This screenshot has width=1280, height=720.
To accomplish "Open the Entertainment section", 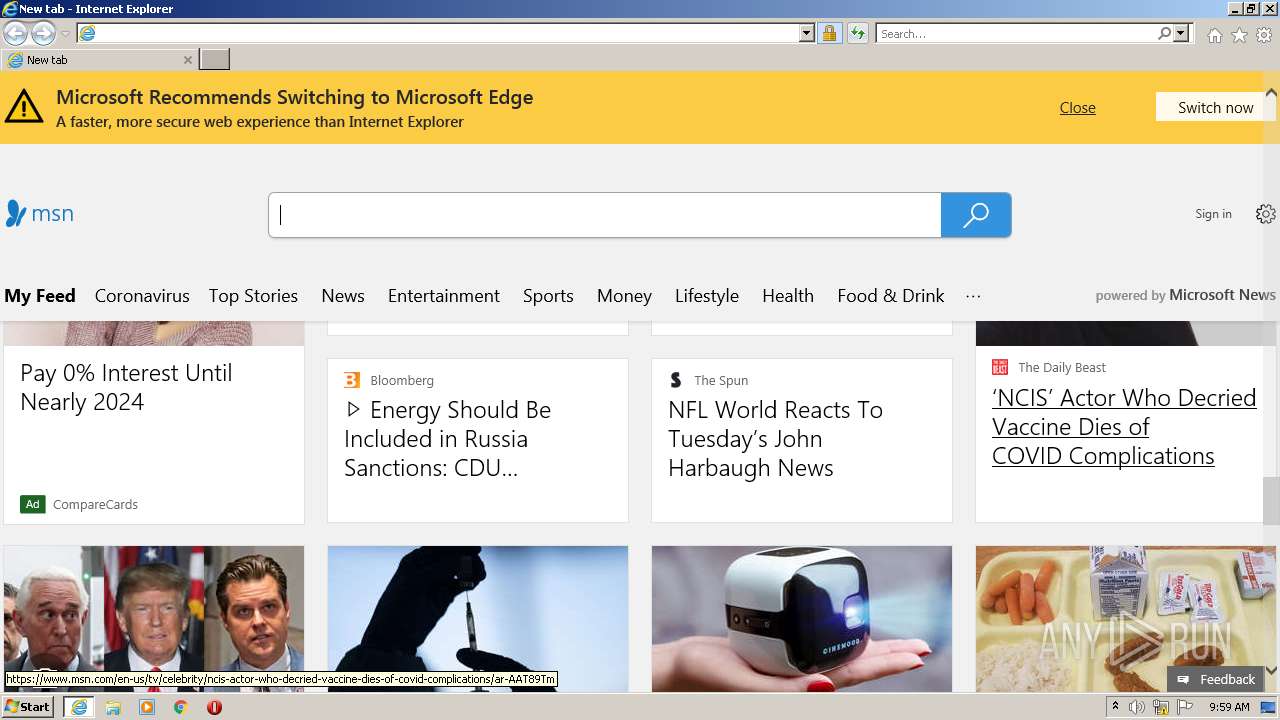I will [x=444, y=296].
